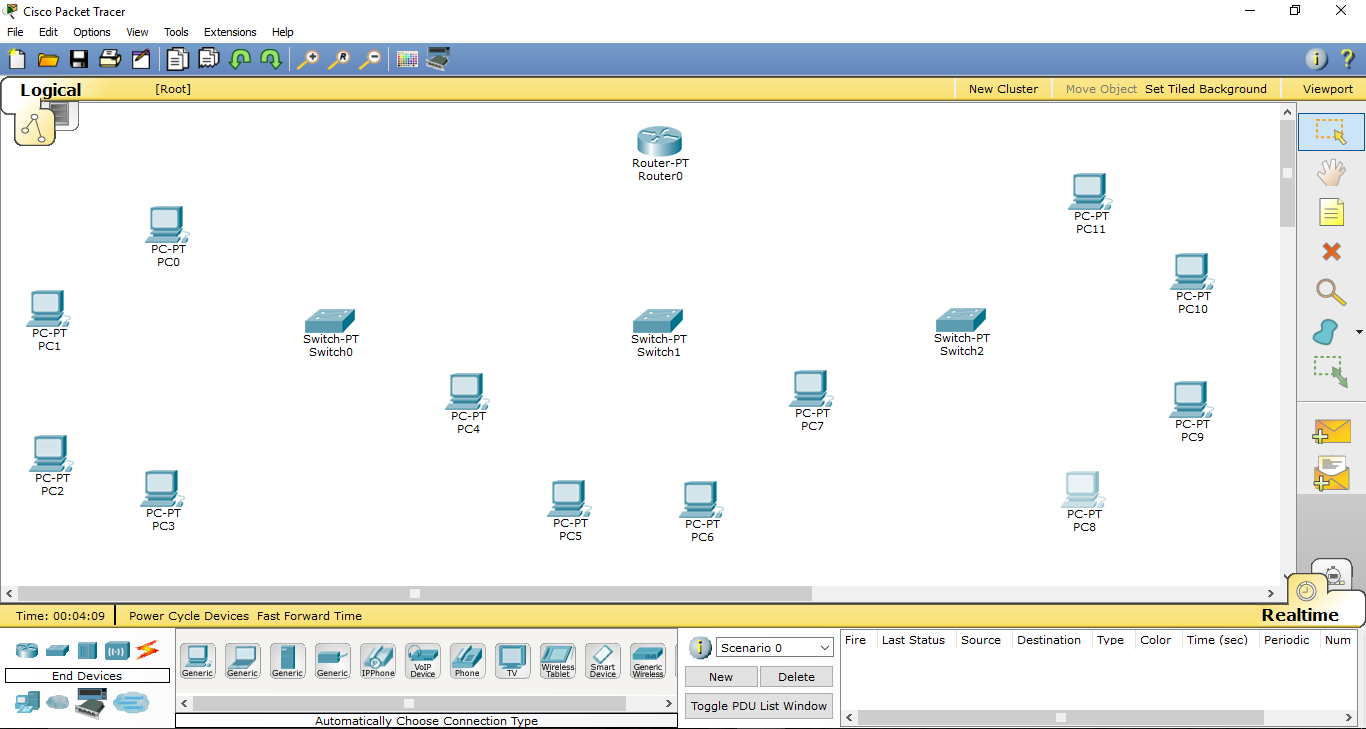Open the Custom Devices Dialog icon
The width and height of the screenshot is (1366, 729).
click(438, 59)
